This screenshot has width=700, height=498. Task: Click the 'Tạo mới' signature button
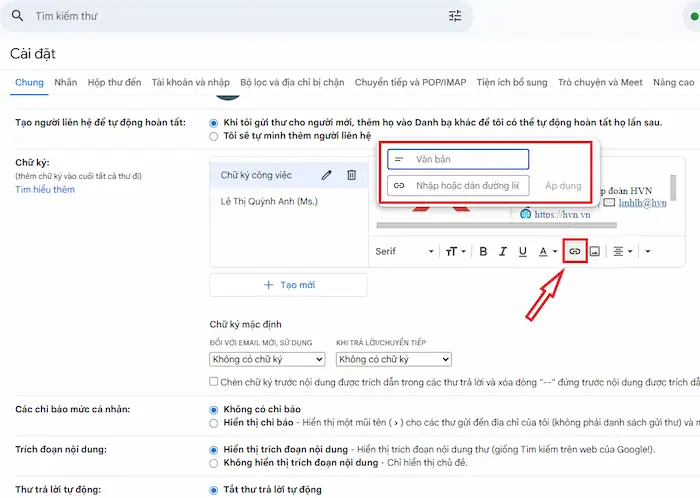288,285
